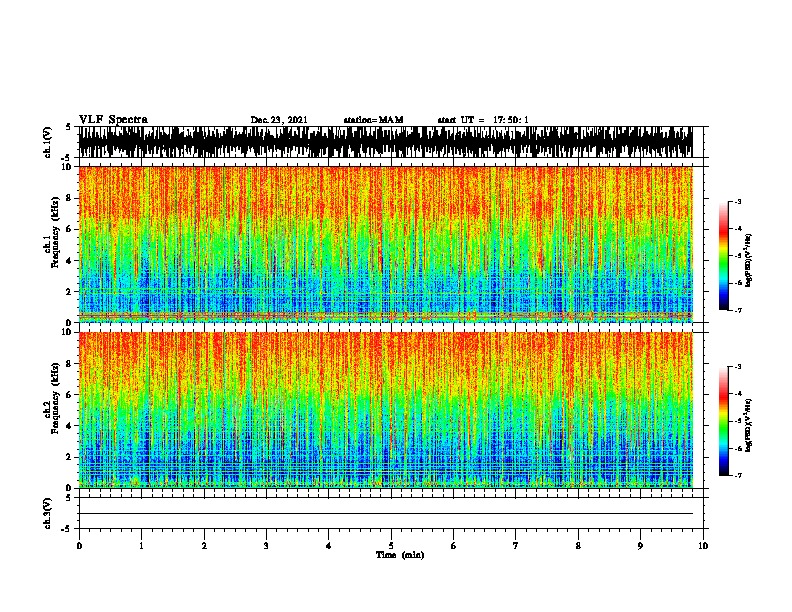This screenshot has width=792, height=612.
Task: Click the ch.2 color scale bar
Action: pyautogui.click(x=724, y=421)
